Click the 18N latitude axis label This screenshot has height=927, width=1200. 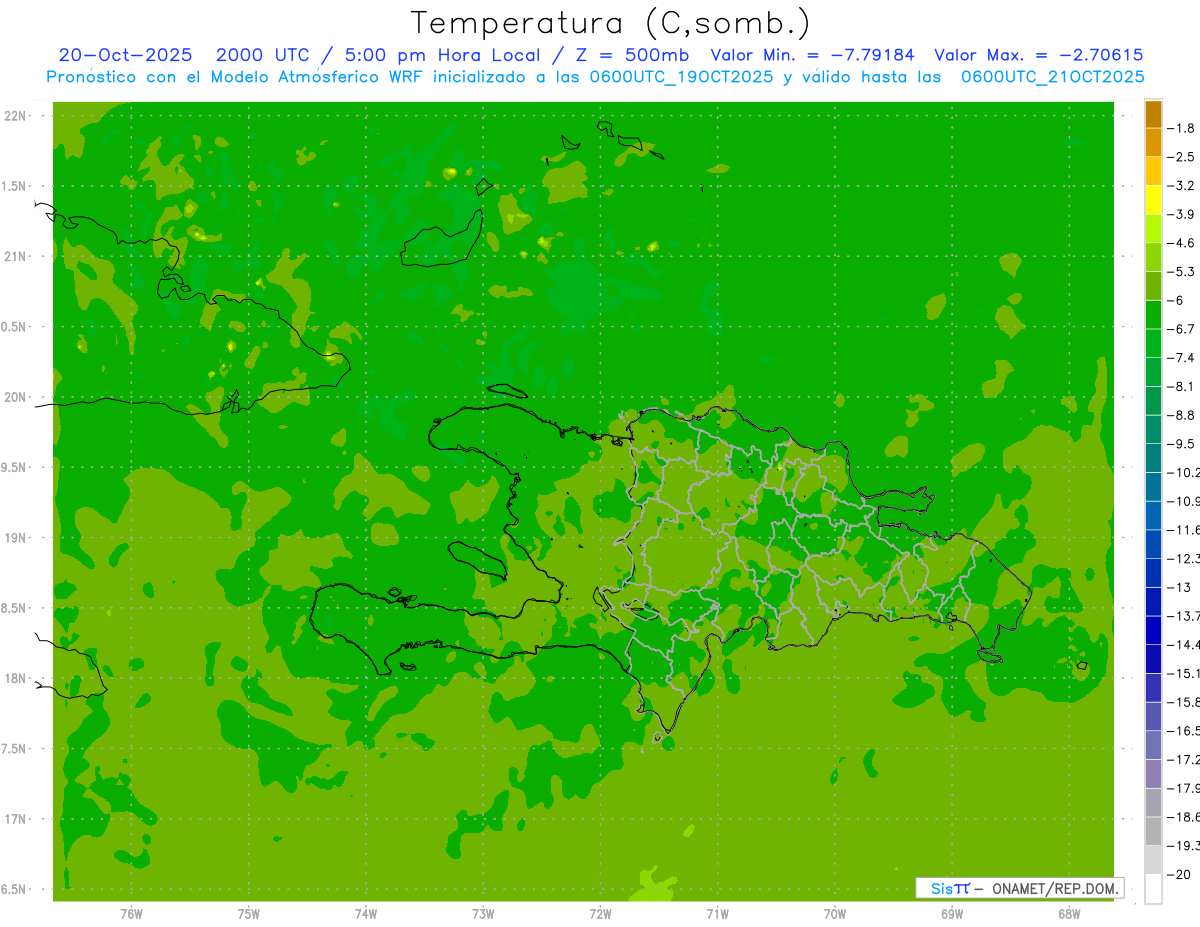[16, 678]
